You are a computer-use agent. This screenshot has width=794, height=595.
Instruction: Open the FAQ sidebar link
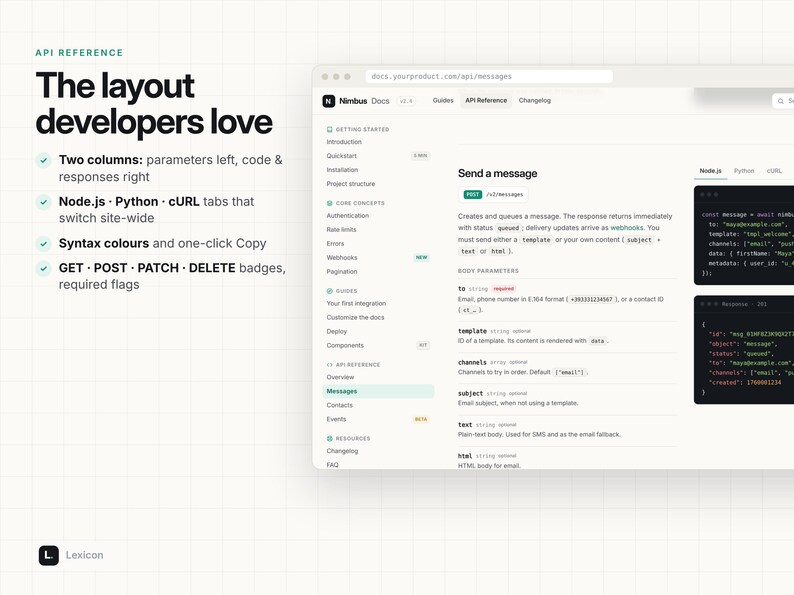pos(332,465)
